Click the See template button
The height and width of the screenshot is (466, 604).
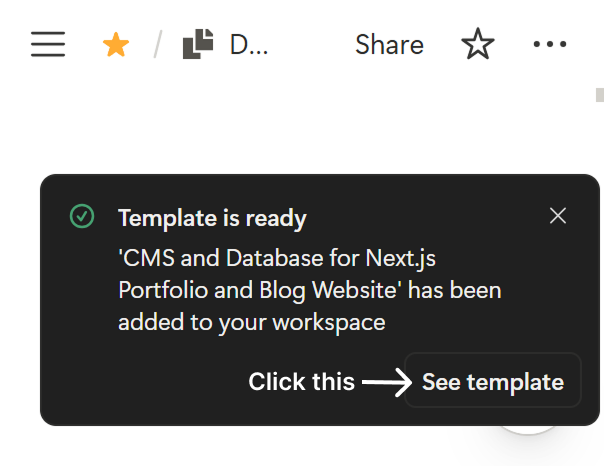[x=493, y=381]
